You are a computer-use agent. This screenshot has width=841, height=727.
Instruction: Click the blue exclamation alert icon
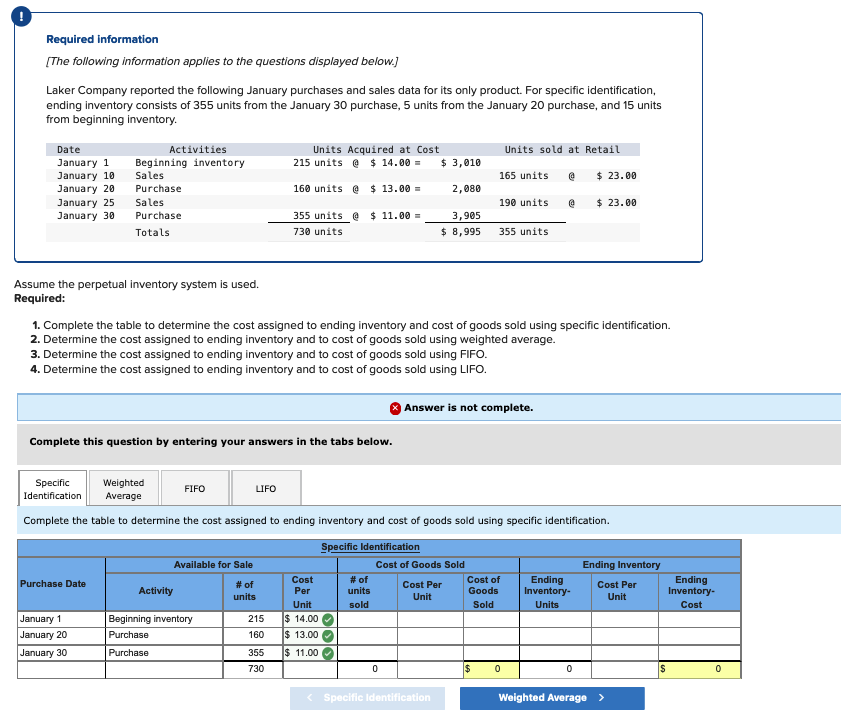(x=21, y=16)
